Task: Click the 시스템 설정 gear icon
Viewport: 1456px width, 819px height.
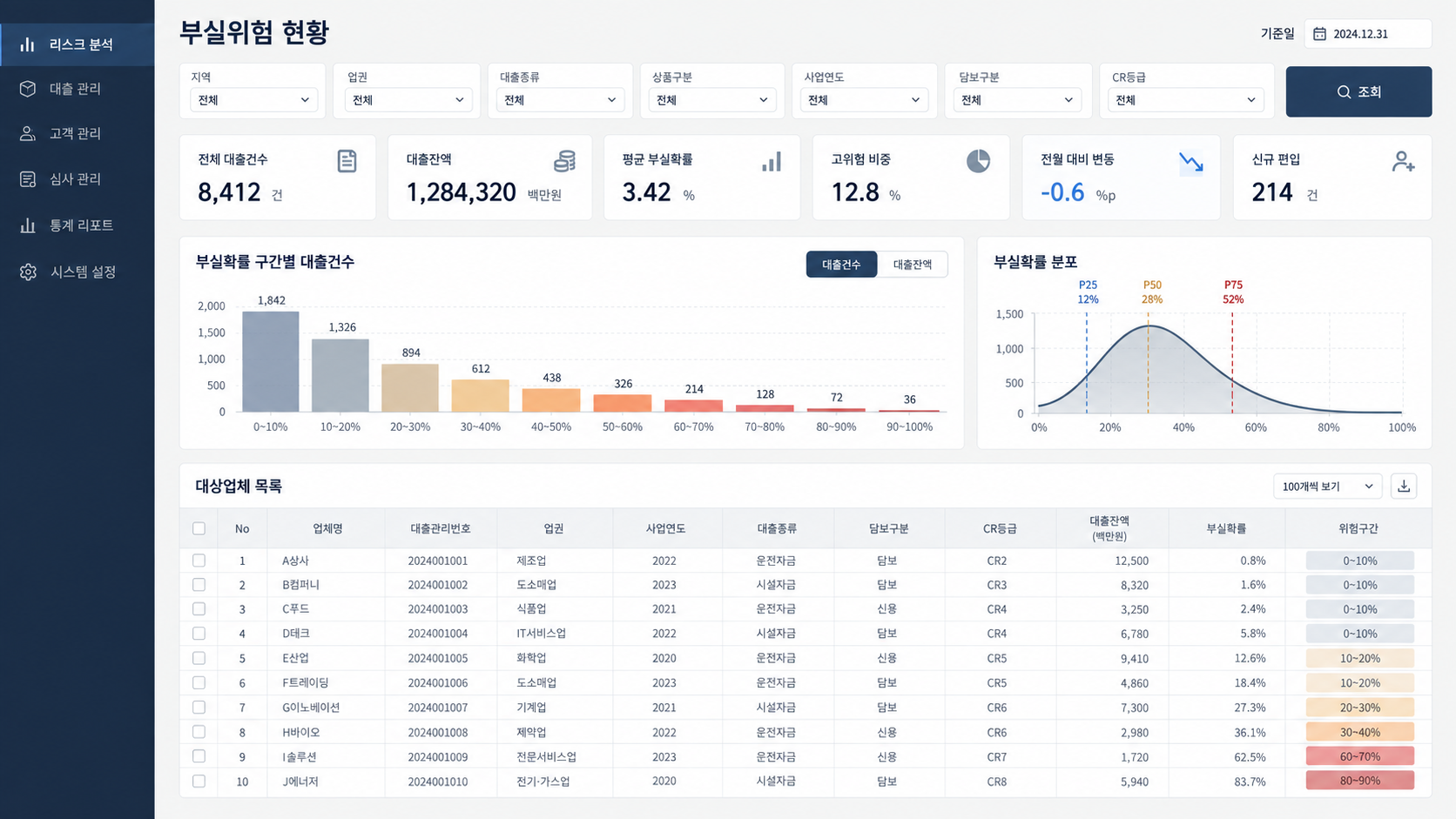Action: pyautogui.click(x=28, y=272)
